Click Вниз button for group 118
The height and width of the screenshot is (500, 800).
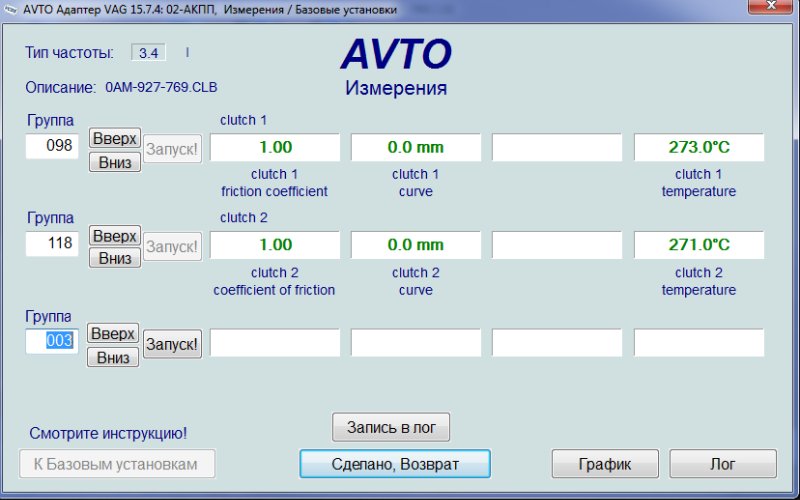coord(115,258)
